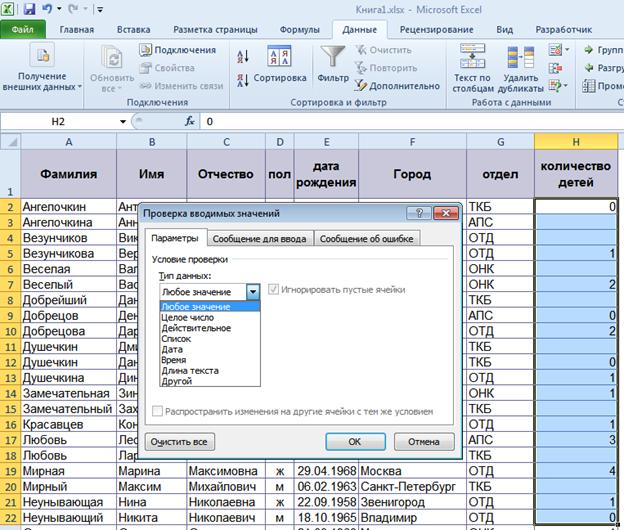Viewport: 624px width, 530px height.
Task: Open the 'Формулы' ribbon tab
Action: (x=300, y=30)
